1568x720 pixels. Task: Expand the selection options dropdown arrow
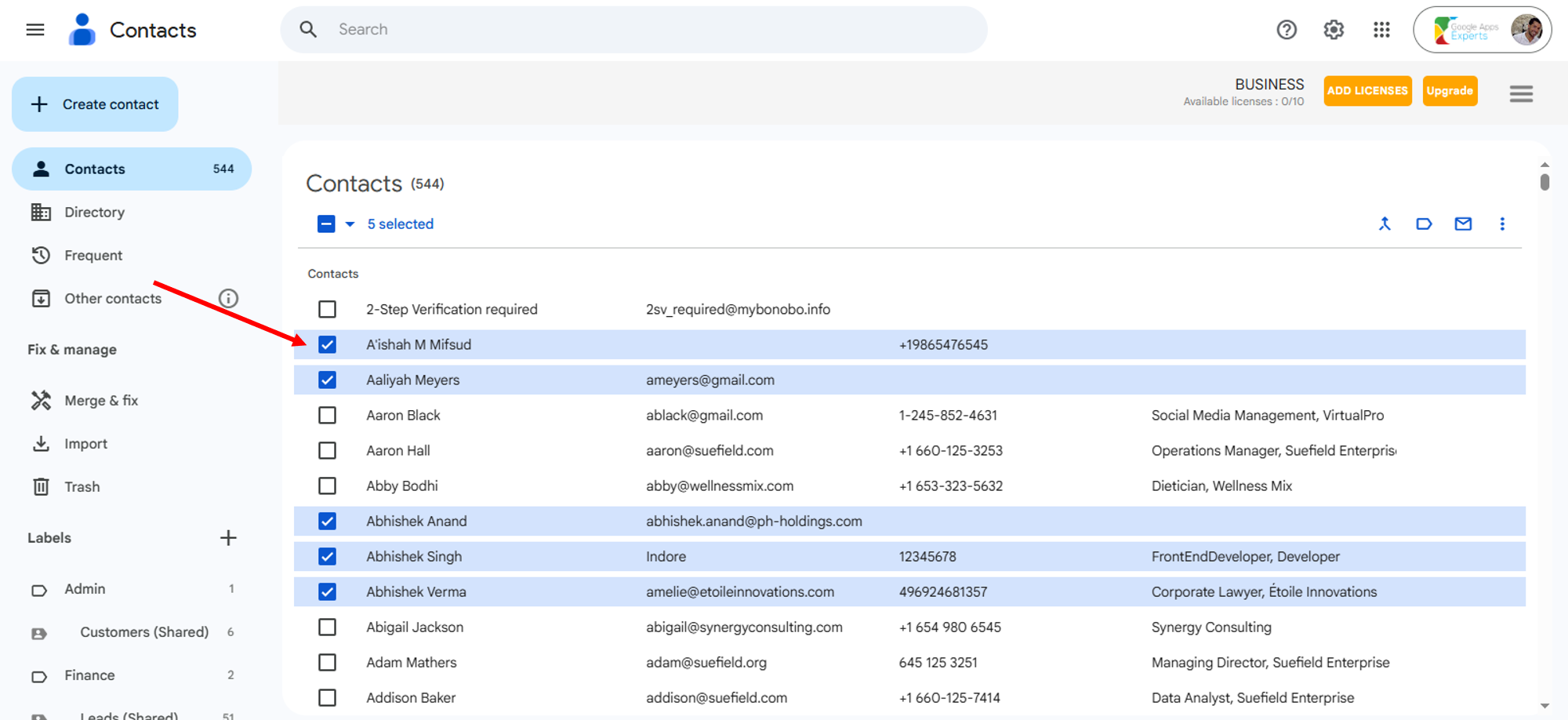[x=350, y=224]
